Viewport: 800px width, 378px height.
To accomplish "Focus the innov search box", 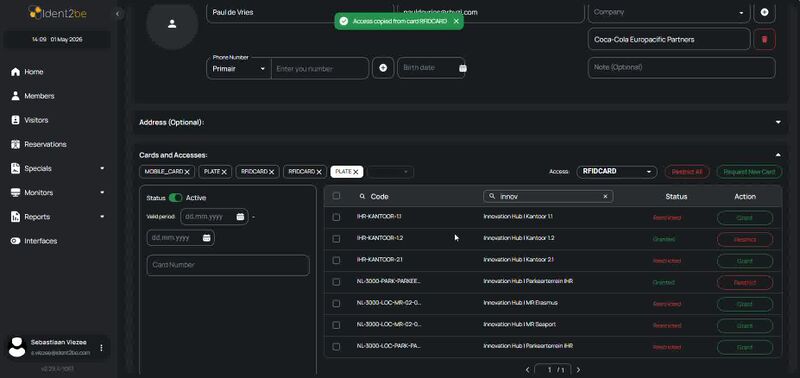I will click(x=548, y=196).
